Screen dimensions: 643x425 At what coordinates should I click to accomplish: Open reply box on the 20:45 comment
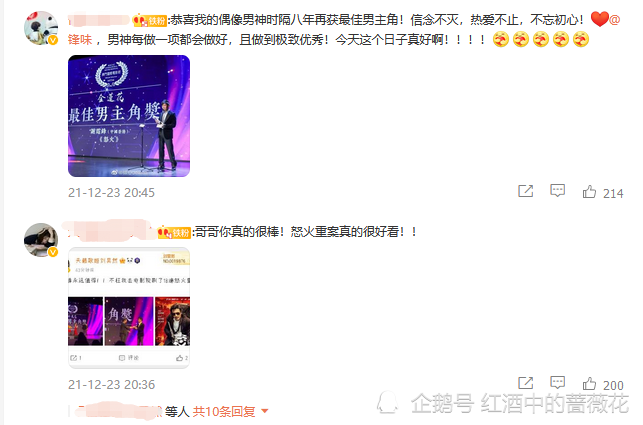[x=557, y=191]
